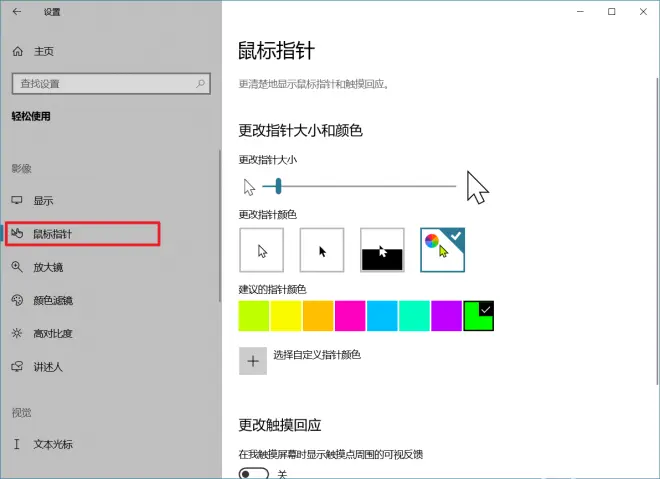660x479 pixels.
Task: Click the 查找设置 search field
Action: coord(111,83)
